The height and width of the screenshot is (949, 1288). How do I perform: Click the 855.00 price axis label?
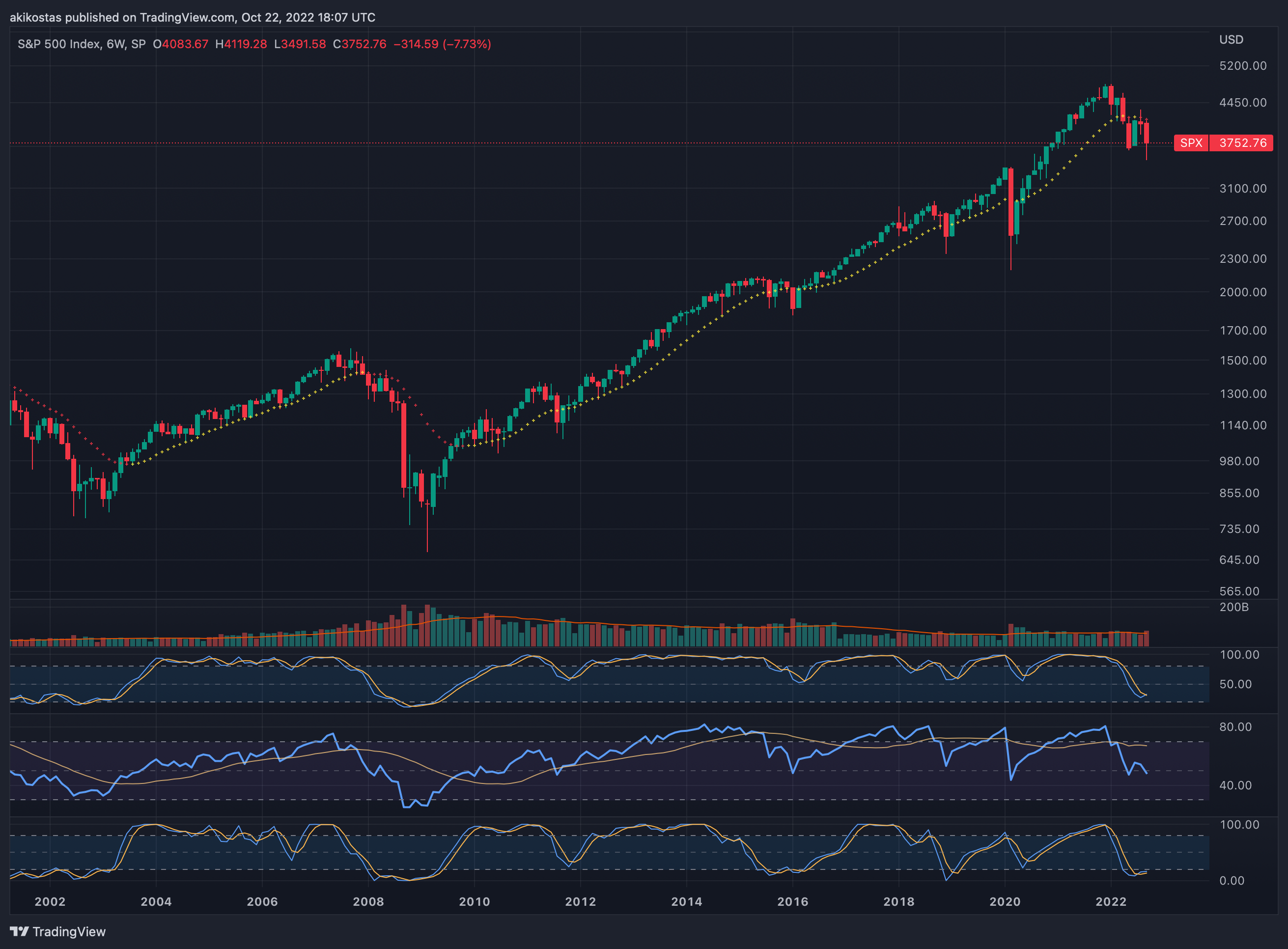[1239, 494]
